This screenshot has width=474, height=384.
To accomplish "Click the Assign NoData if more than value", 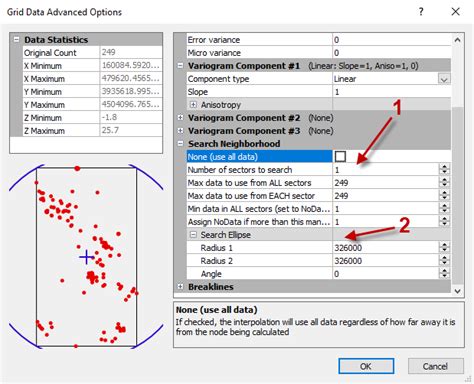I will (386, 222).
